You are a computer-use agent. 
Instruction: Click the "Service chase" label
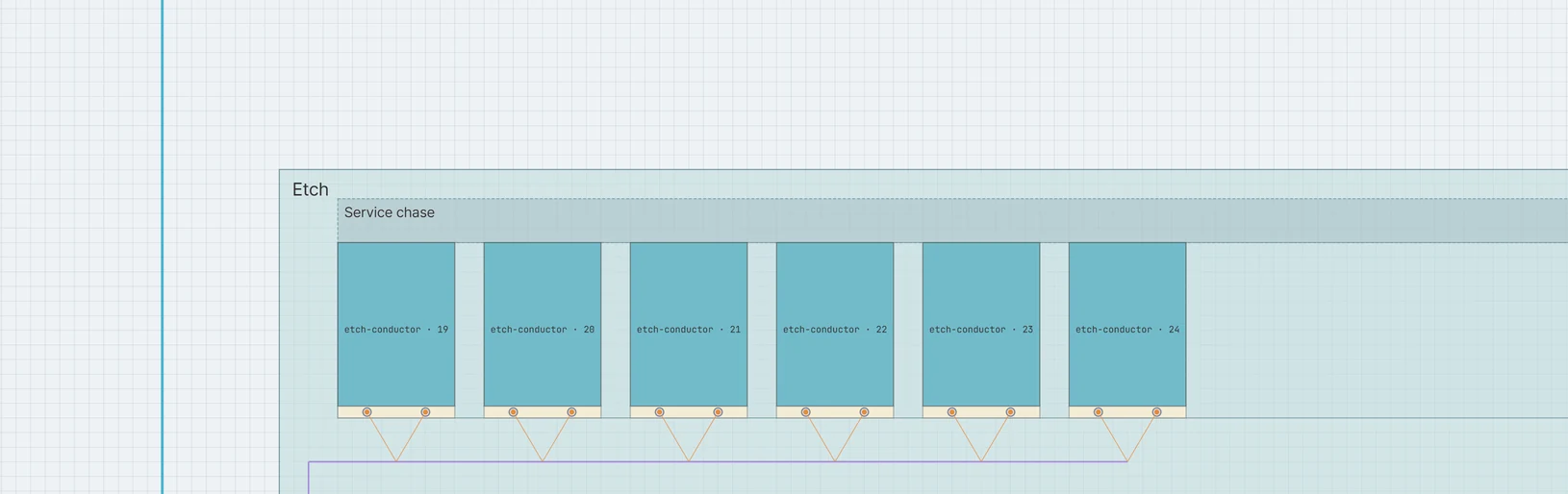point(389,212)
